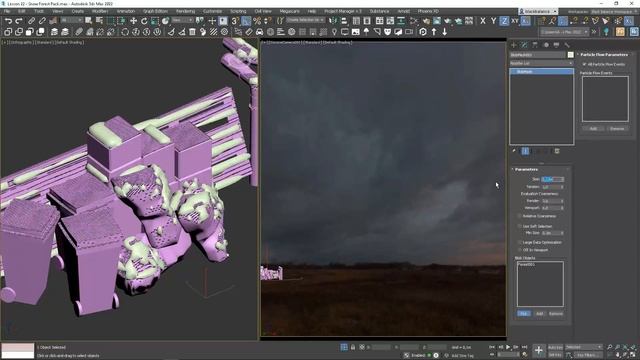Image resolution: width=640 pixels, height=360 pixels.
Task: Collapse the Parameters rollout
Action: coord(526,169)
